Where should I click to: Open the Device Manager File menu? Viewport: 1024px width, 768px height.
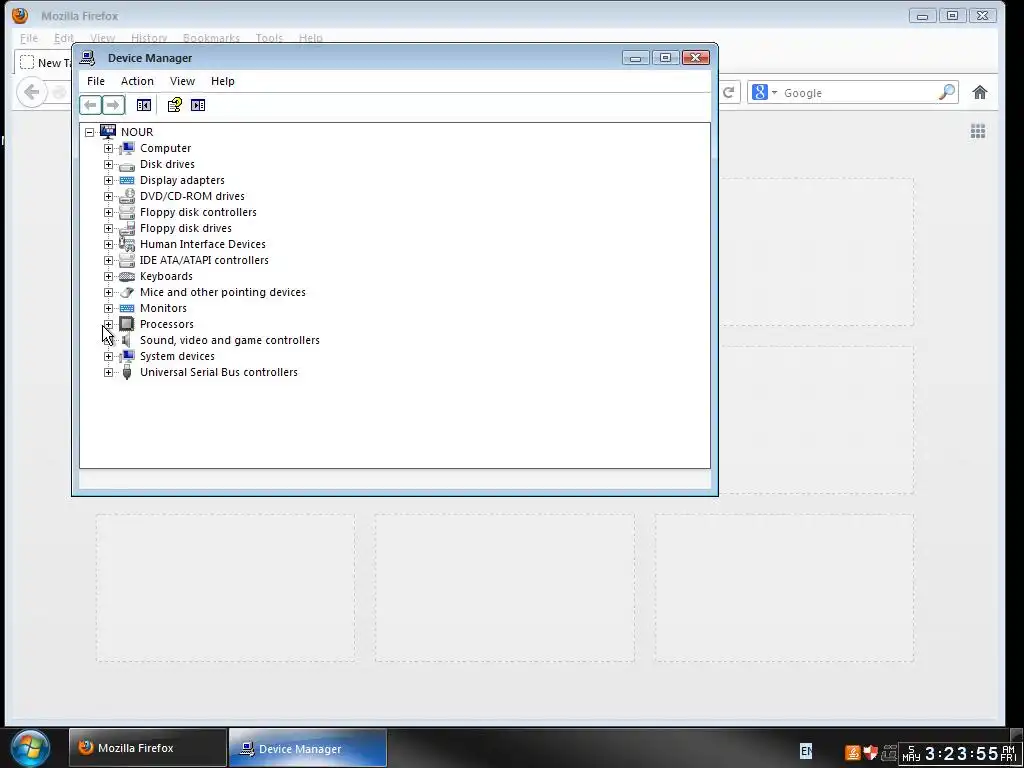(x=96, y=81)
